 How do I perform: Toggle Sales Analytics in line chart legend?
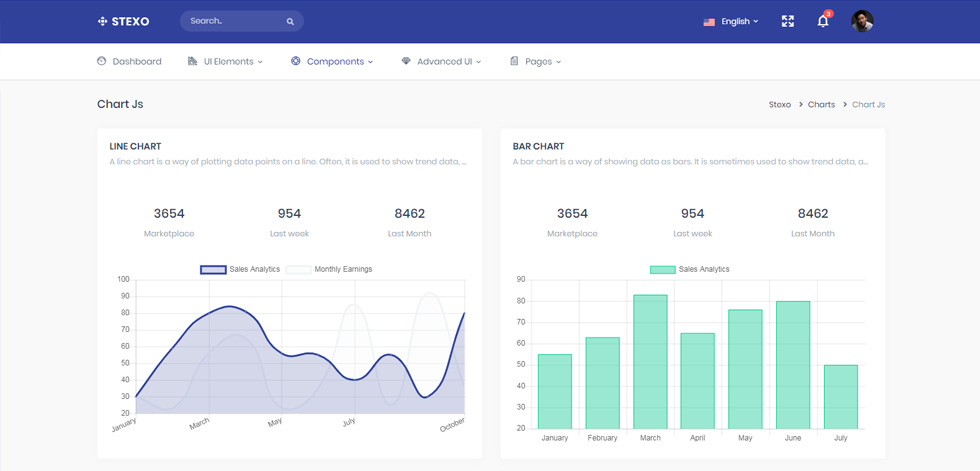(240, 269)
